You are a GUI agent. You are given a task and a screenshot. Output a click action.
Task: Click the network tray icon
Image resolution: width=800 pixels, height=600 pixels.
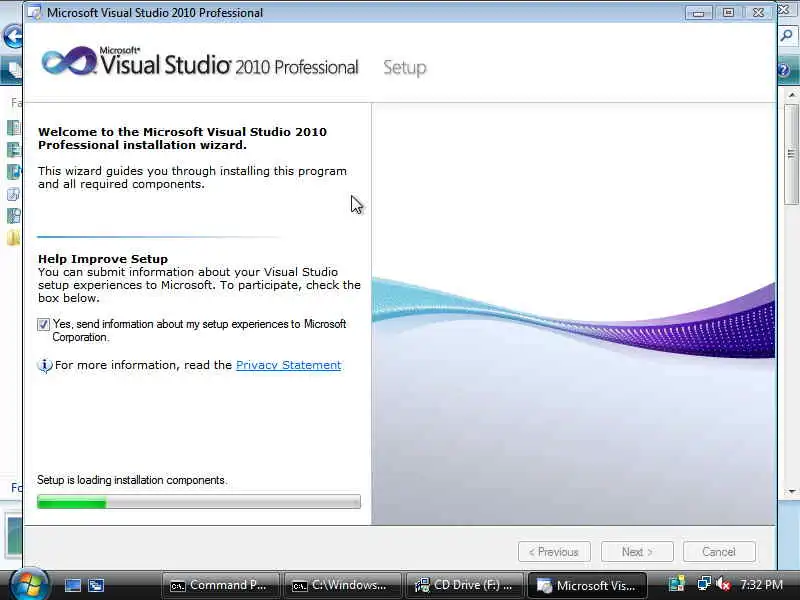point(704,584)
